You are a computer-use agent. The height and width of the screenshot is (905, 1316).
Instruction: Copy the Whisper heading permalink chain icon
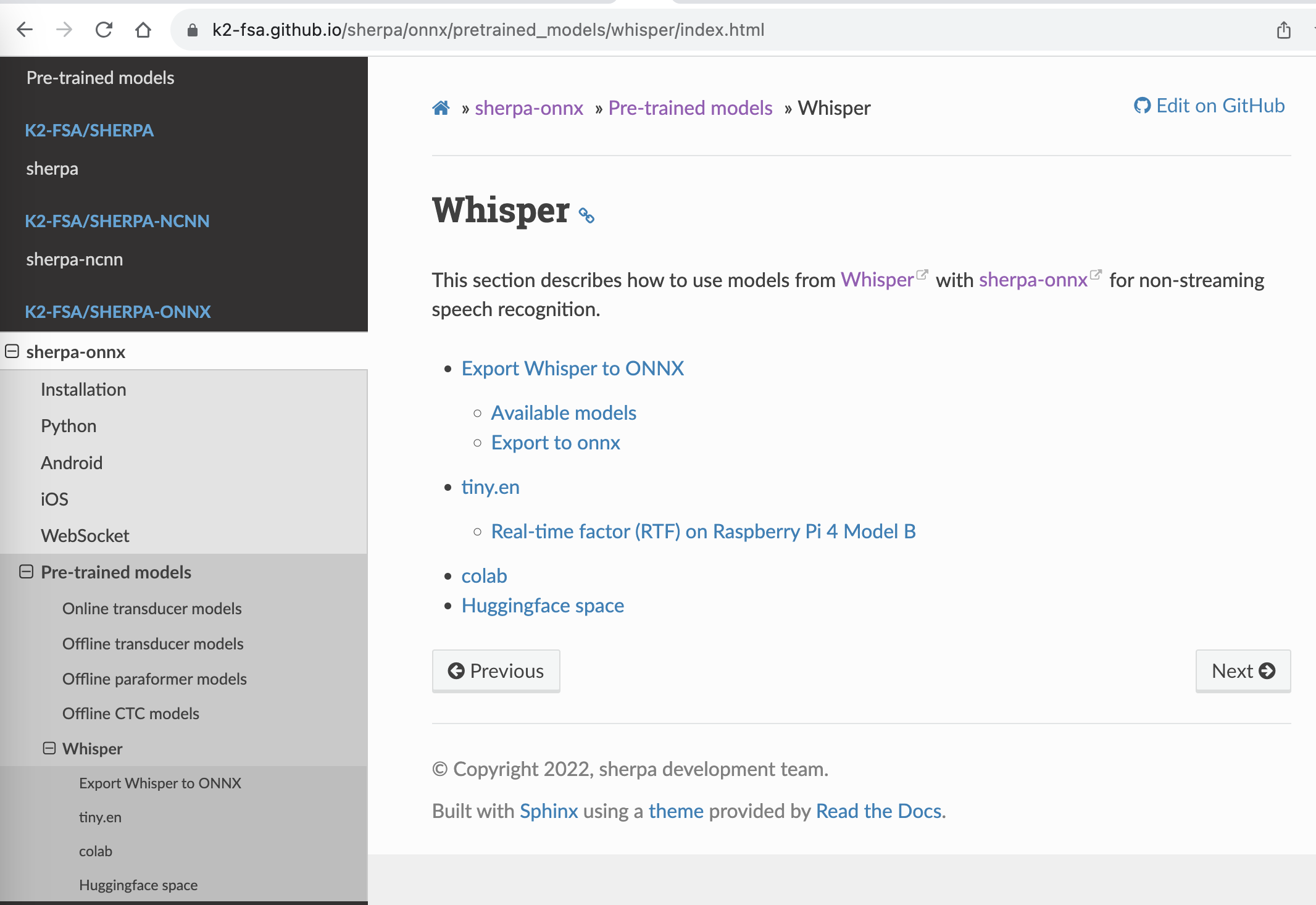point(586,215)
